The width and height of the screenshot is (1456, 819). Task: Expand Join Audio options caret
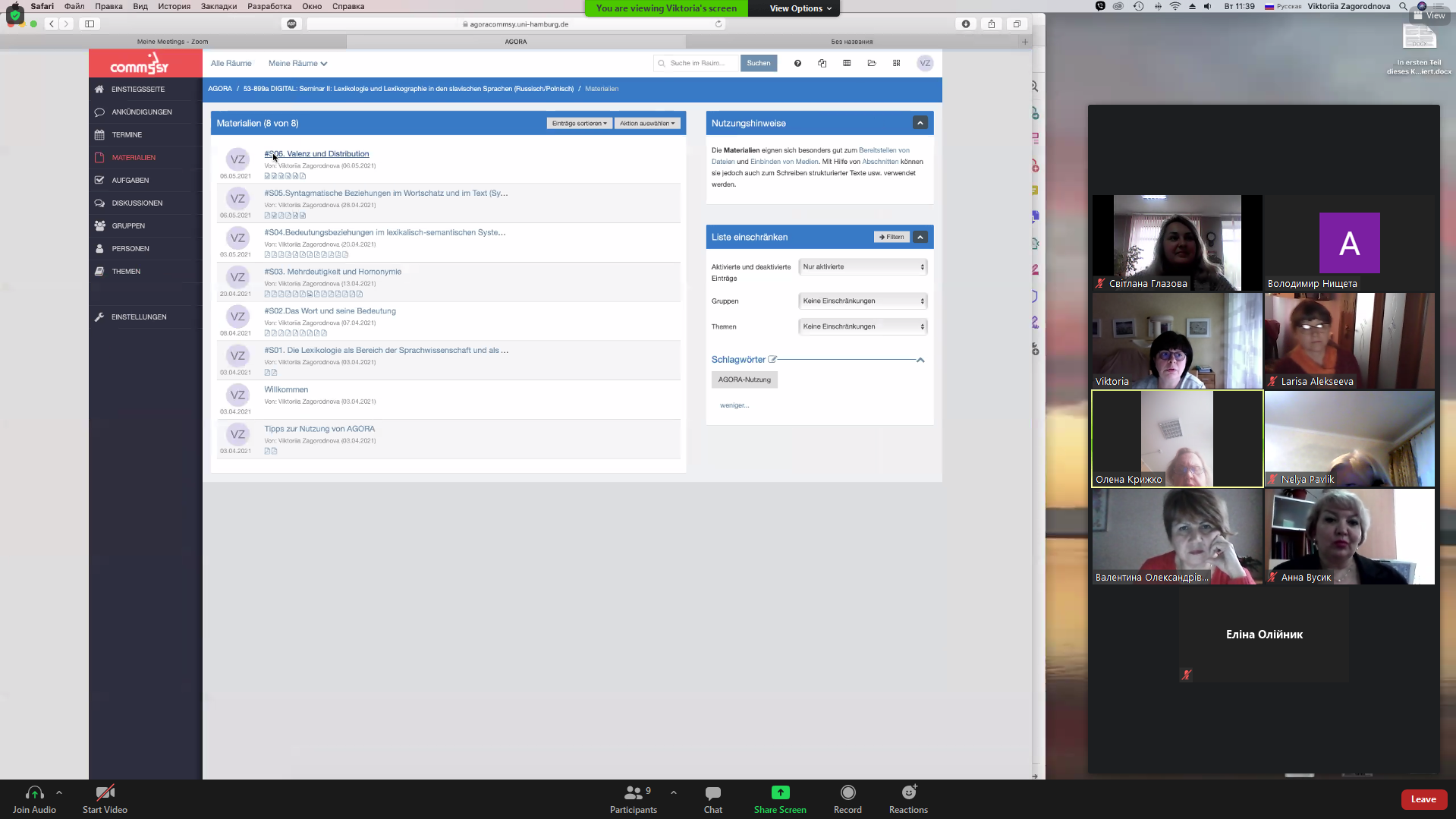[x=59, y=792]
